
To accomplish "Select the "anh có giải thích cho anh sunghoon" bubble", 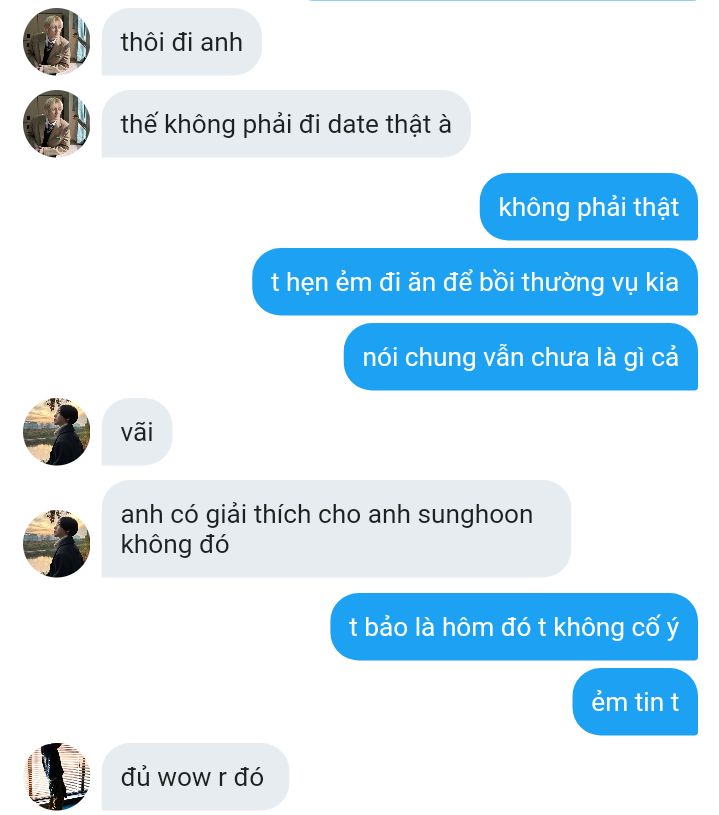I will (336, 529).
